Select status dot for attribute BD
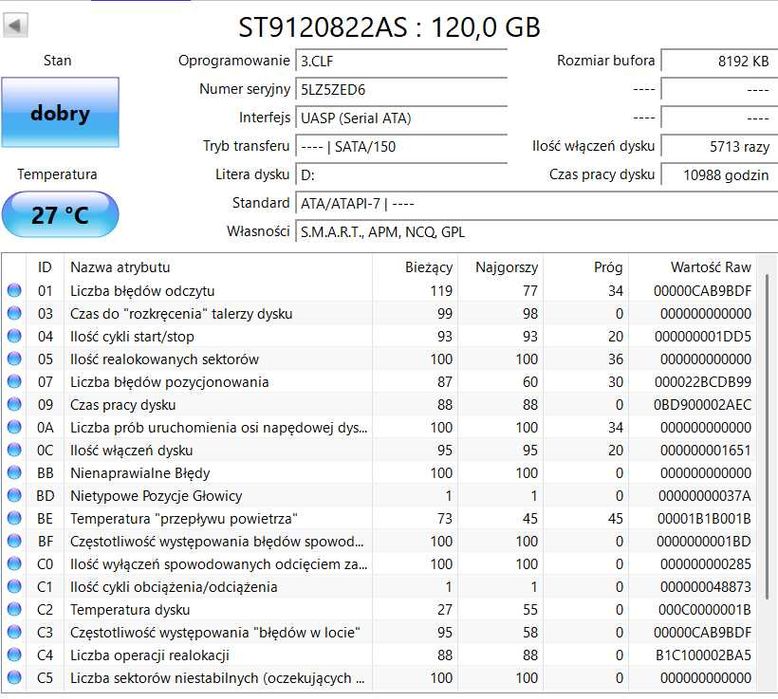Screen dimensions: 778x699 (14, 496)
